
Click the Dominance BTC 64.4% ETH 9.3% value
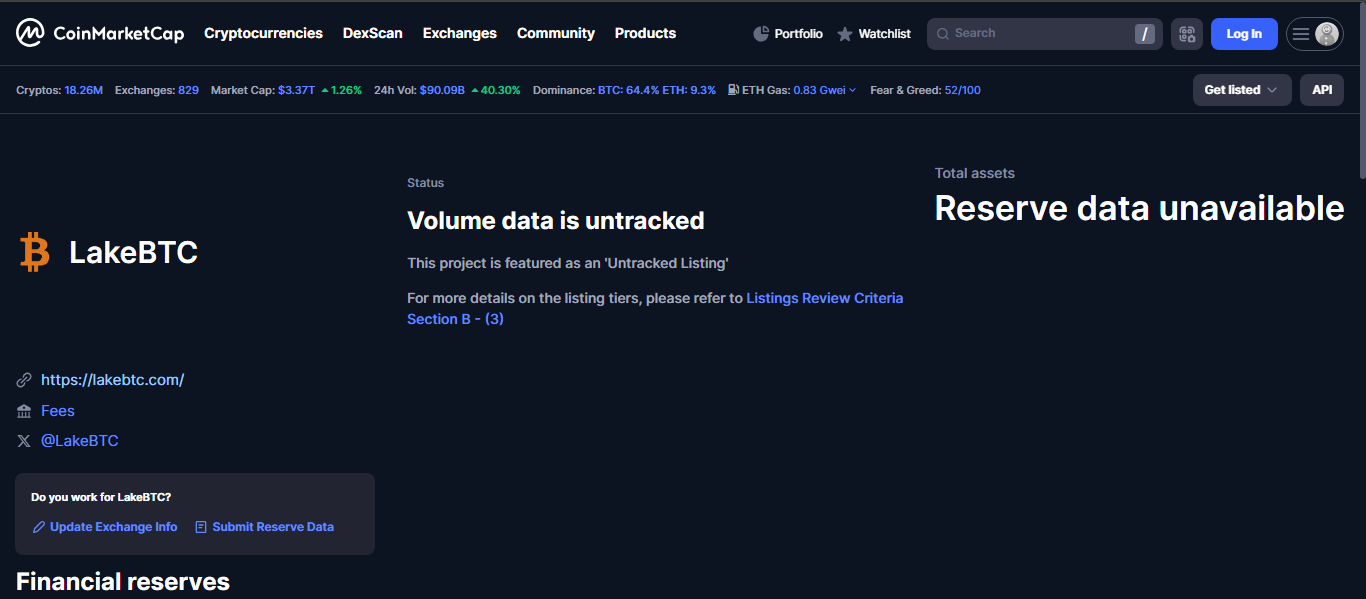657,90
